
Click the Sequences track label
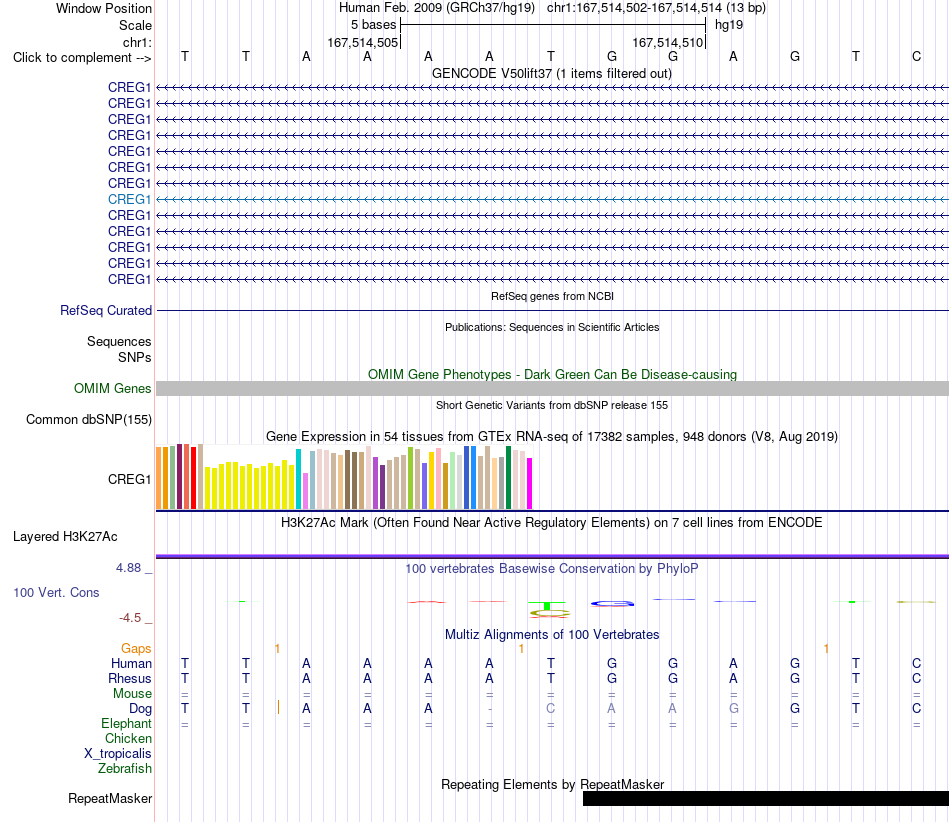119,342
